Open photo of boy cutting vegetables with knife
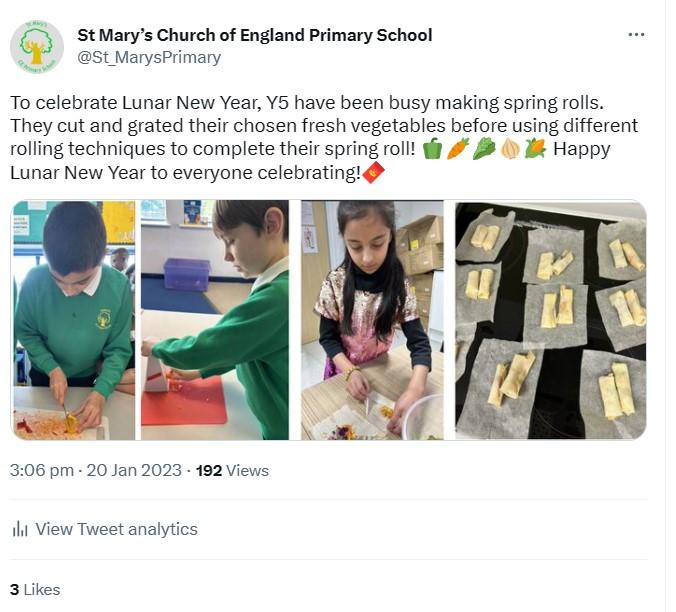The width and height of the screenshot is (676, 612). (x=73, y=320)
